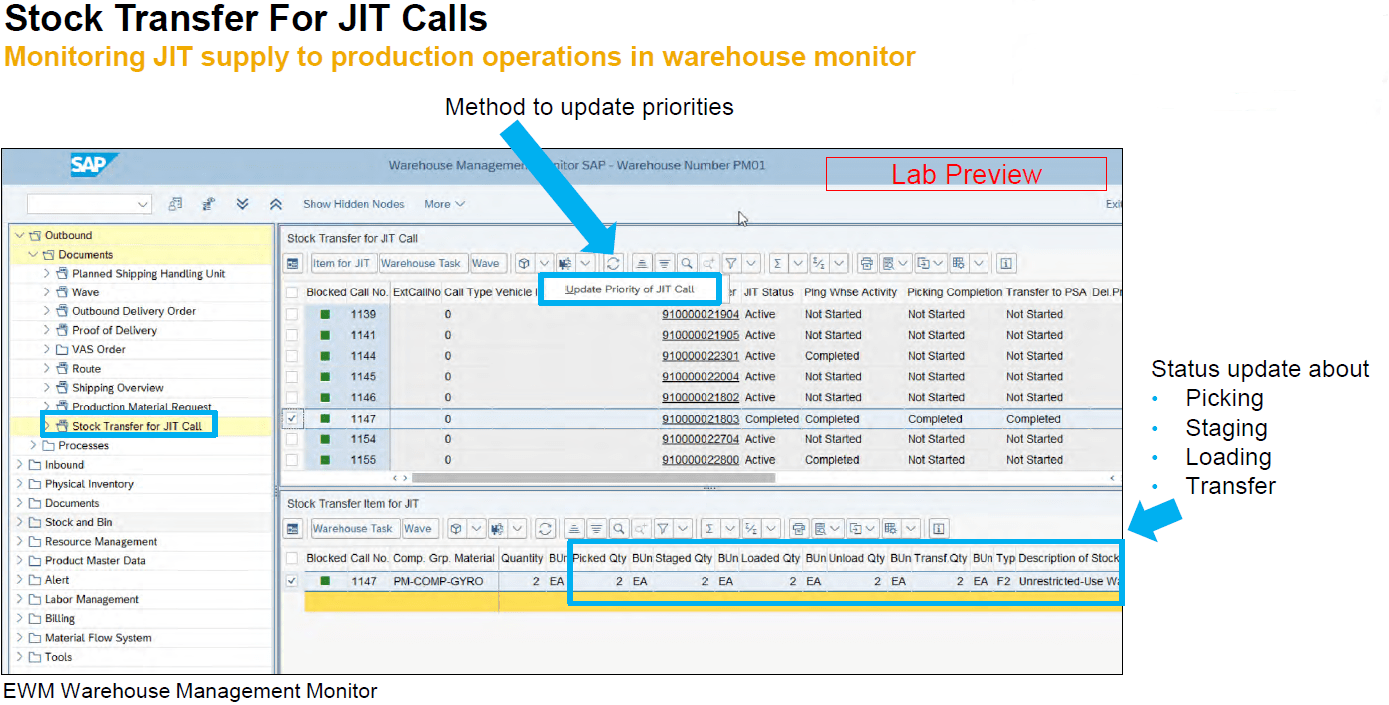Image resolution: width=1389 pixels, height=705 pixels.
Task: Click the SAP logo in the header
Action: (94, 165)
